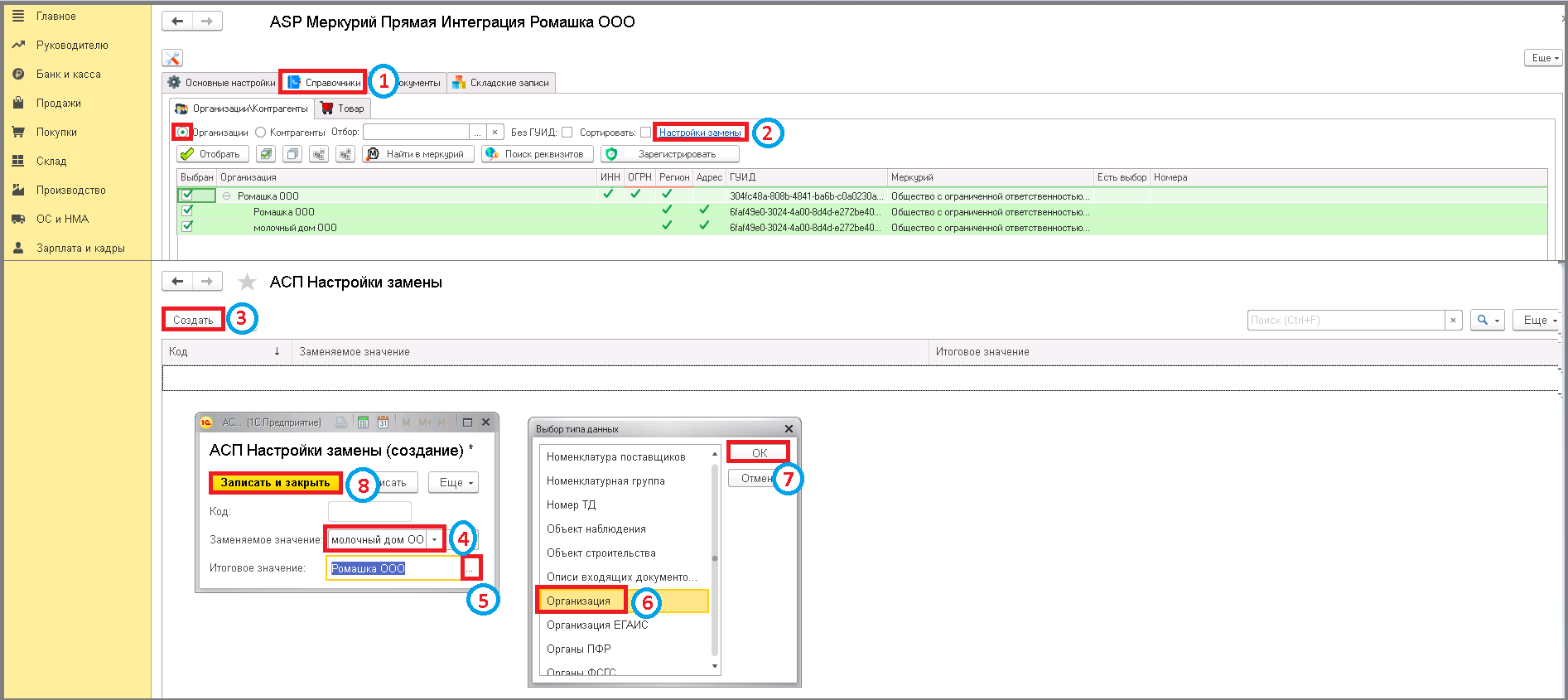Click the ellipsis button of Итоговое значение

(470, 568)
